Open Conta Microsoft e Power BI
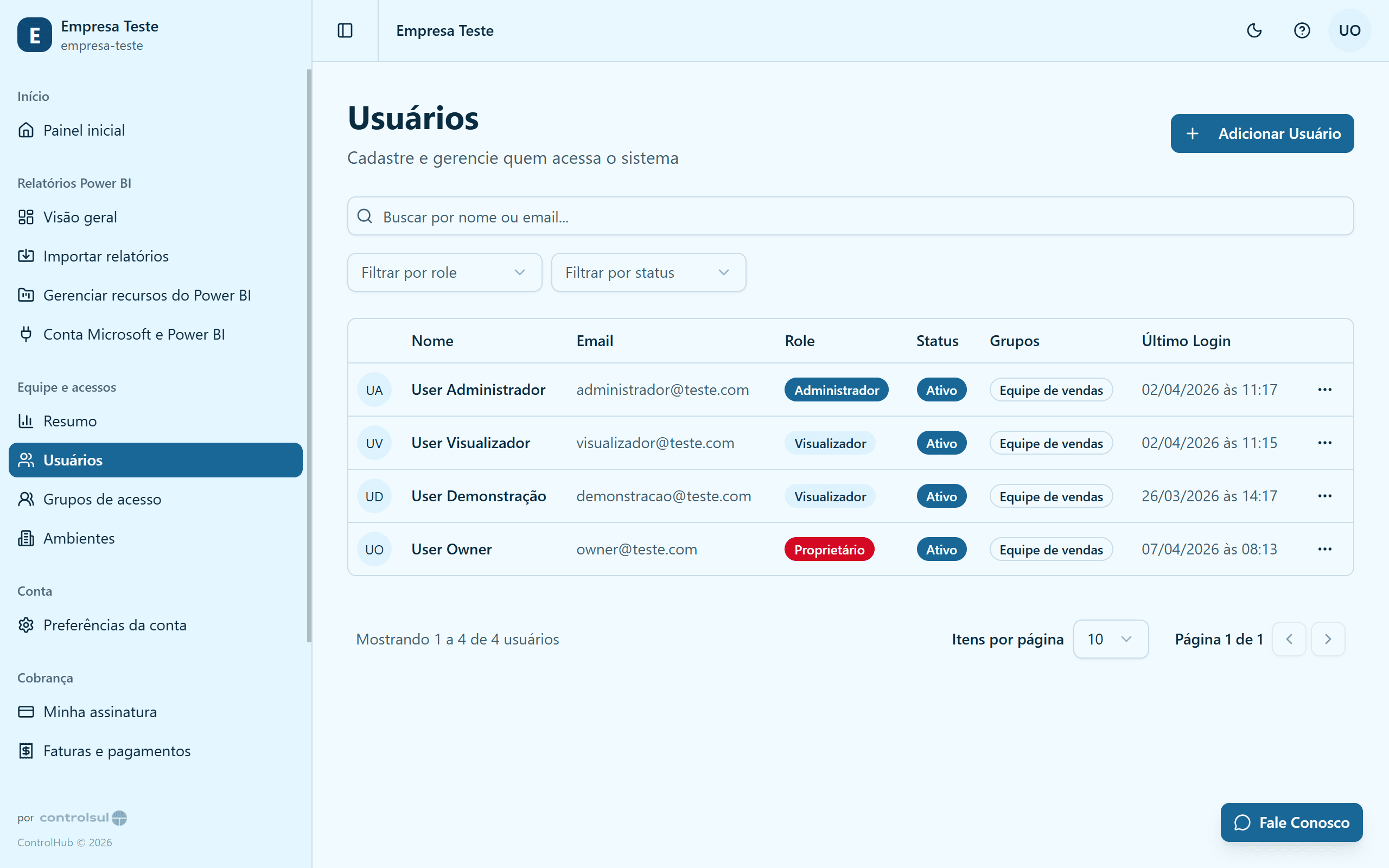Viewport: 1389px width, 868px height. tap(135, 334)
